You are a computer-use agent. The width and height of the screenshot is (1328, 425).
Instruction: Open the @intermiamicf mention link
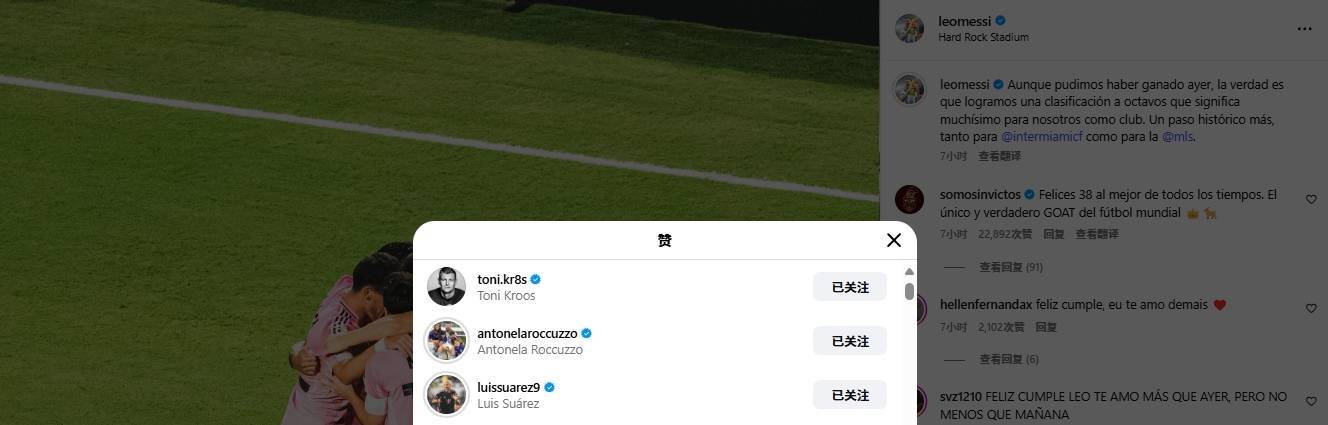[1043, 137]
